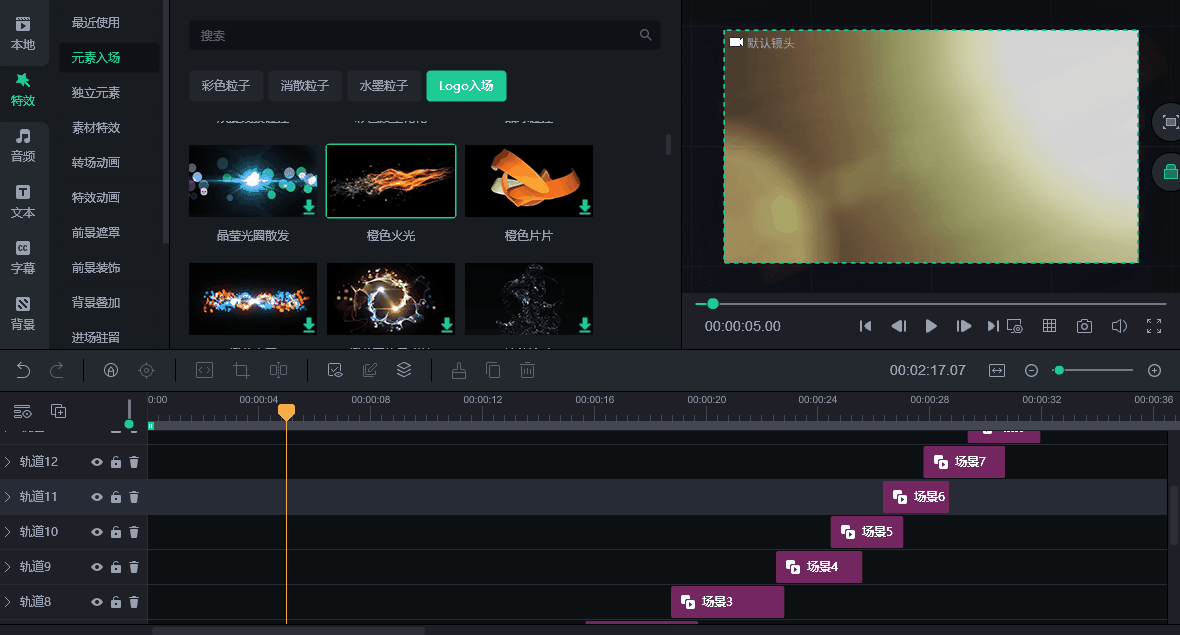This screenshot has height=635, width=1180.
Task: Lock track 轨道9
Action: (x=116, y=567)
